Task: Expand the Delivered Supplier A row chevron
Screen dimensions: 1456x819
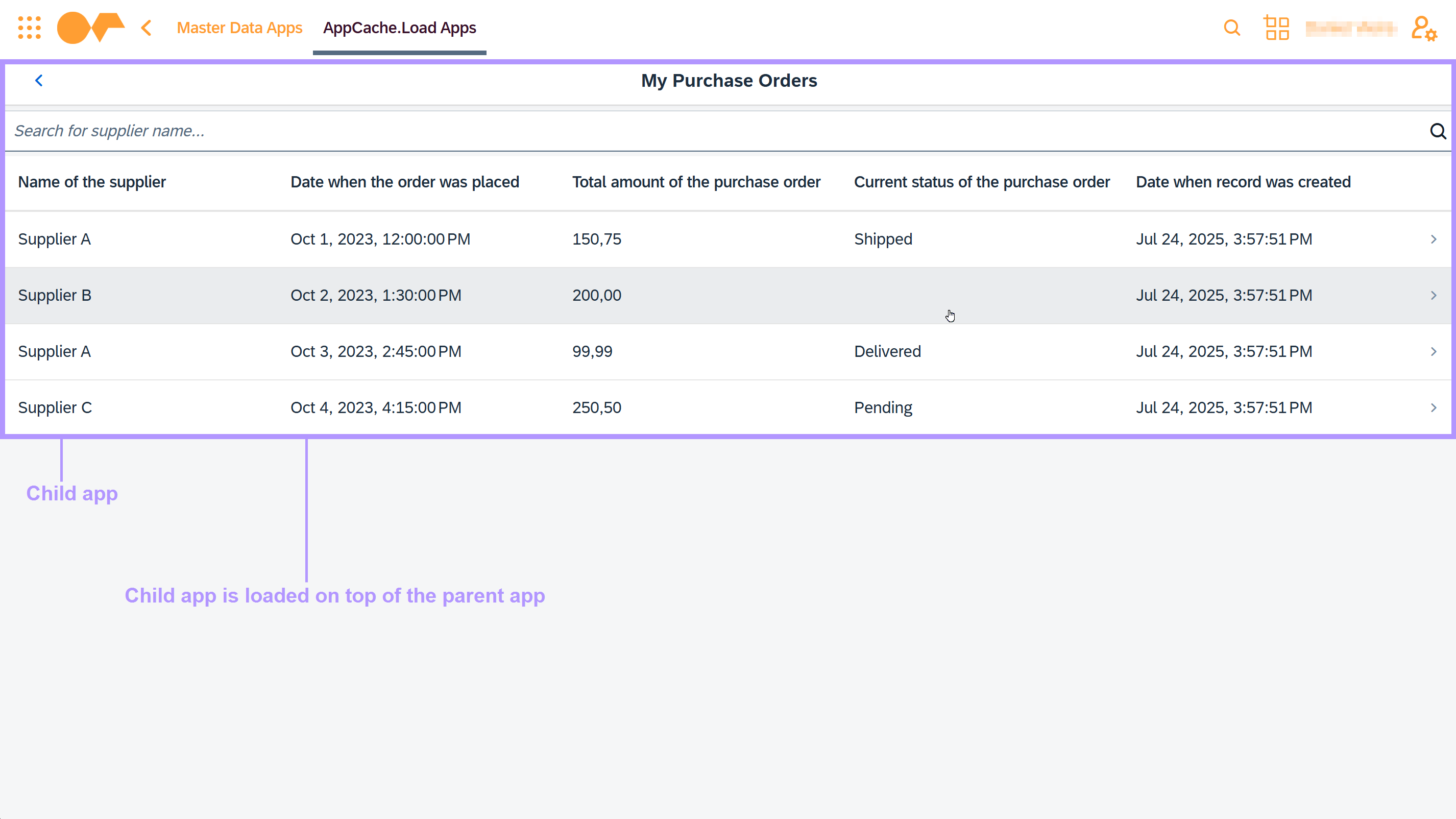Action: coord(1434,352)
